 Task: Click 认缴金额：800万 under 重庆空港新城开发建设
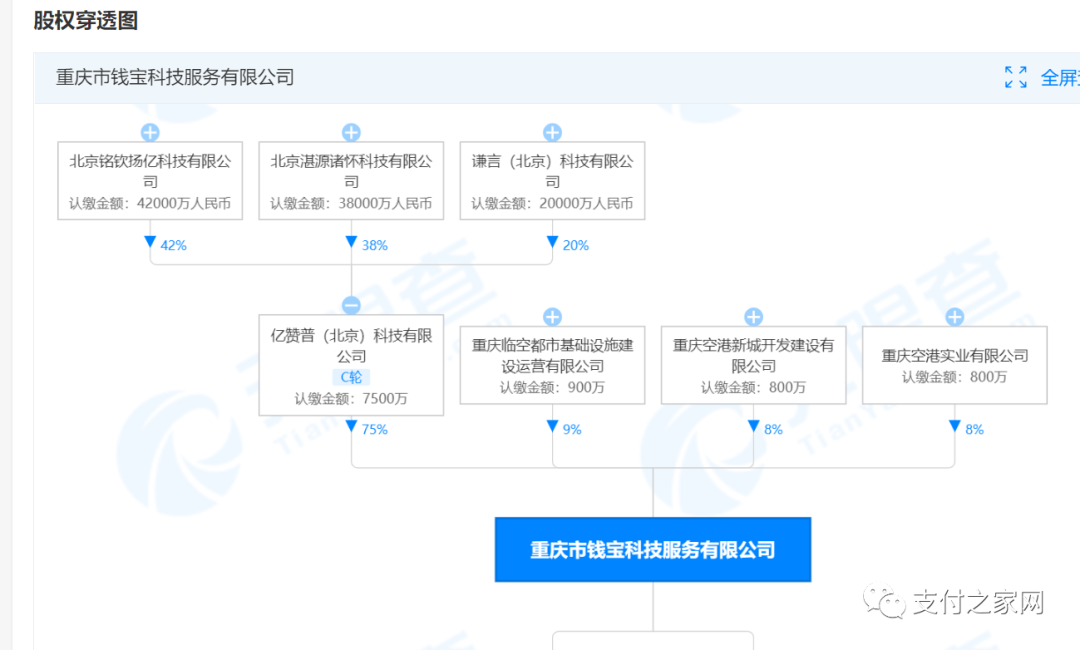(x=754, y=388)
